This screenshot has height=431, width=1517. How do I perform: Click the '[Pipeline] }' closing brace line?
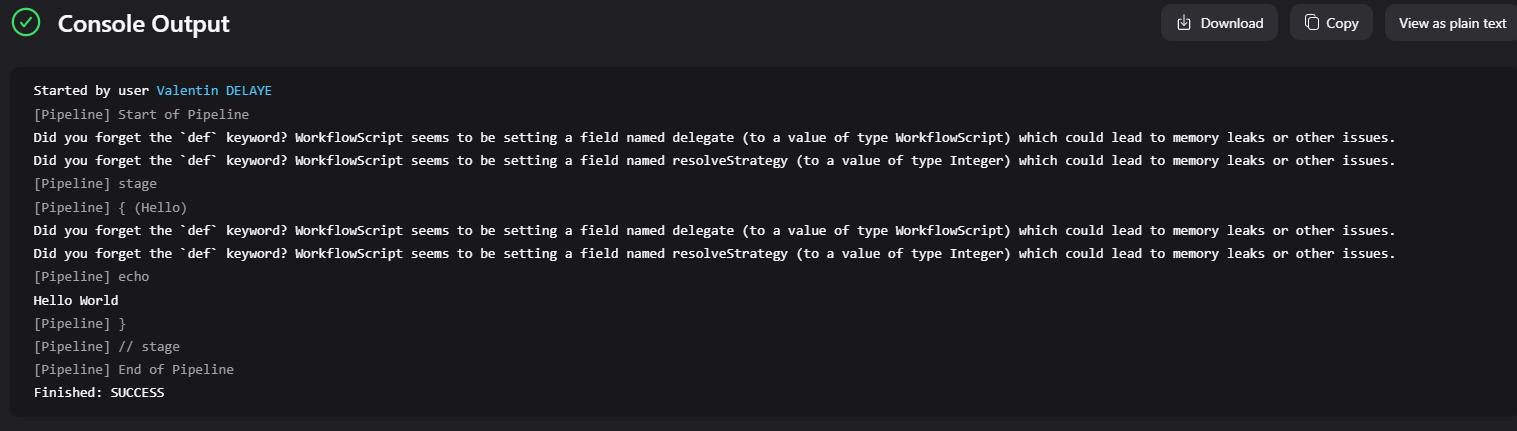coord(80,324)
